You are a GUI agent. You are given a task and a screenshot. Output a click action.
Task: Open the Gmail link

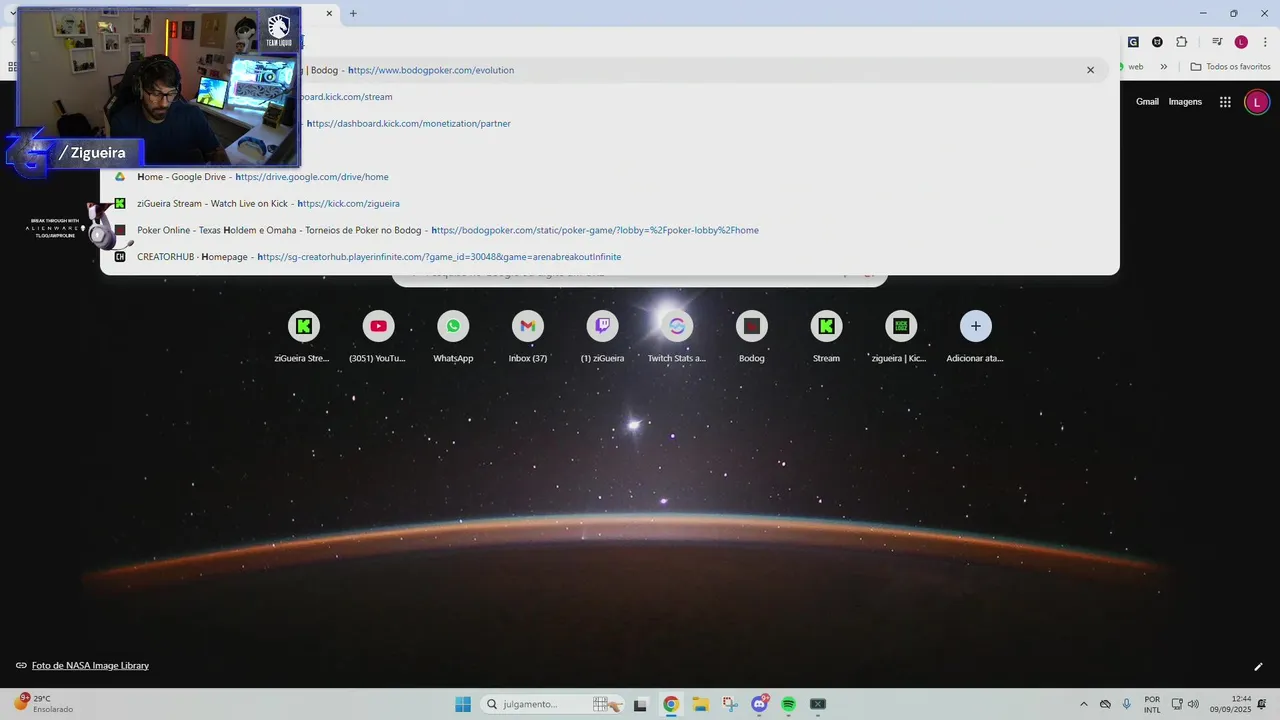[x=1147, y=102]
